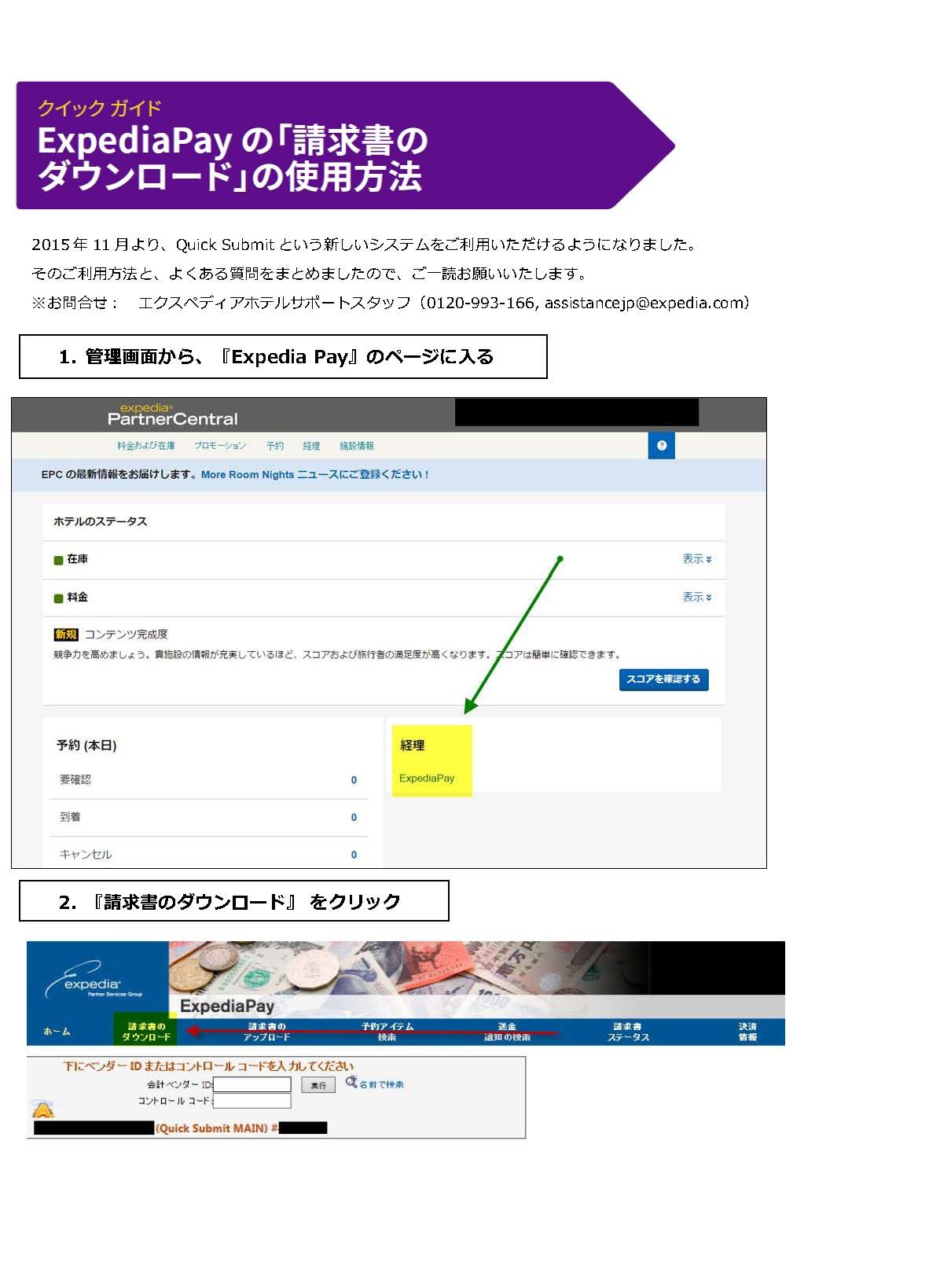The height and width of the screenshot is (1288, 929).
Task: Click the コントロール コード input field
Action: (252, 1101)
